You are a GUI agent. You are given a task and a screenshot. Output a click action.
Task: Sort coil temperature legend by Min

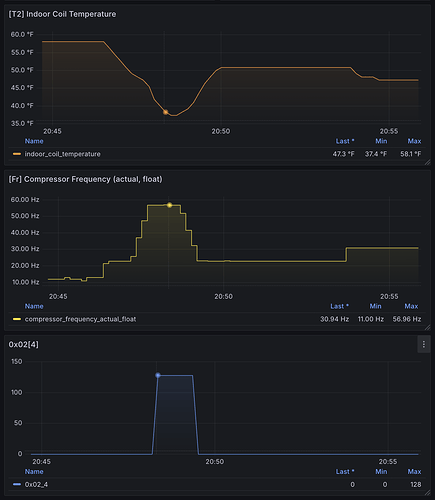point(381,141)
